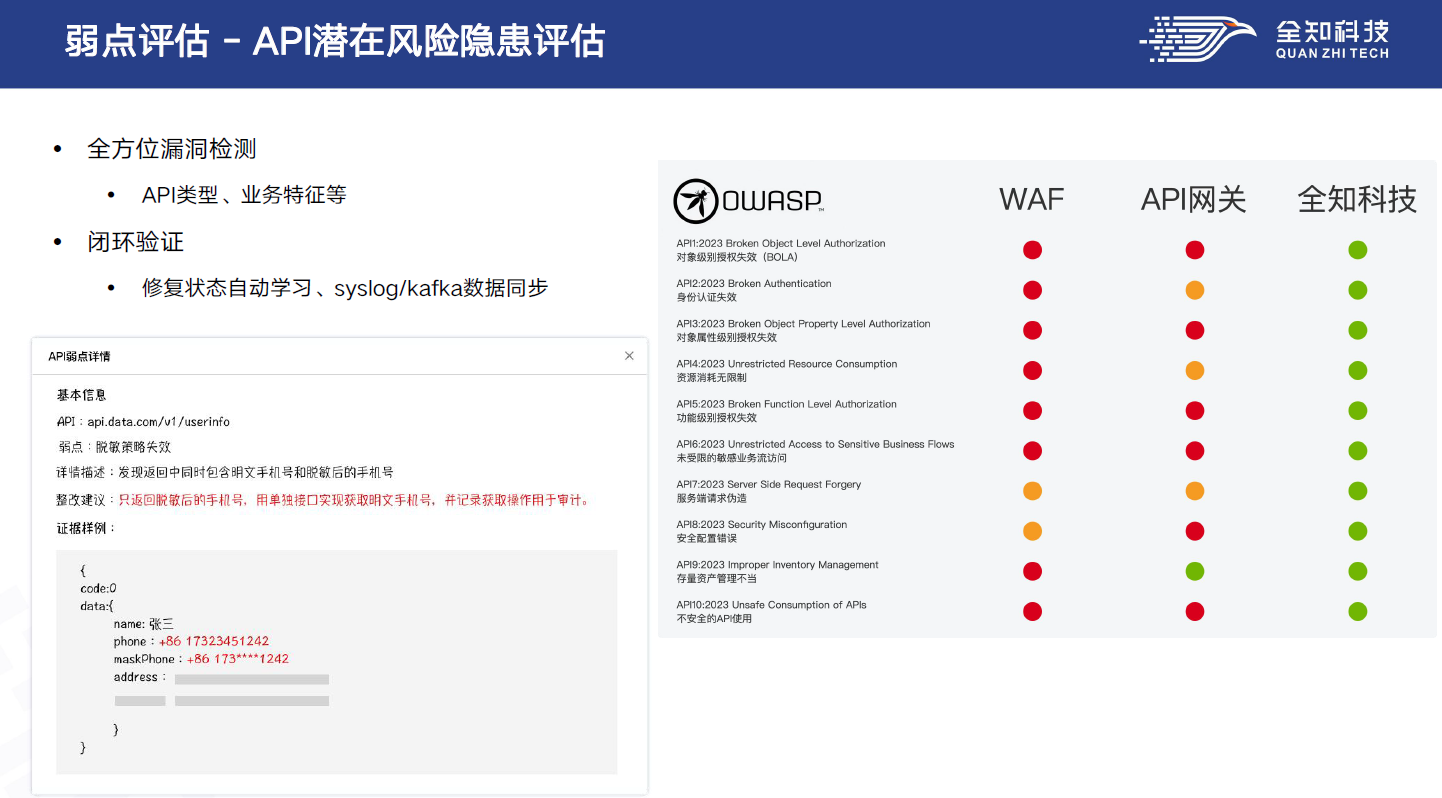Click 全知科技 green dot for API10 row

click(1357, 611)
